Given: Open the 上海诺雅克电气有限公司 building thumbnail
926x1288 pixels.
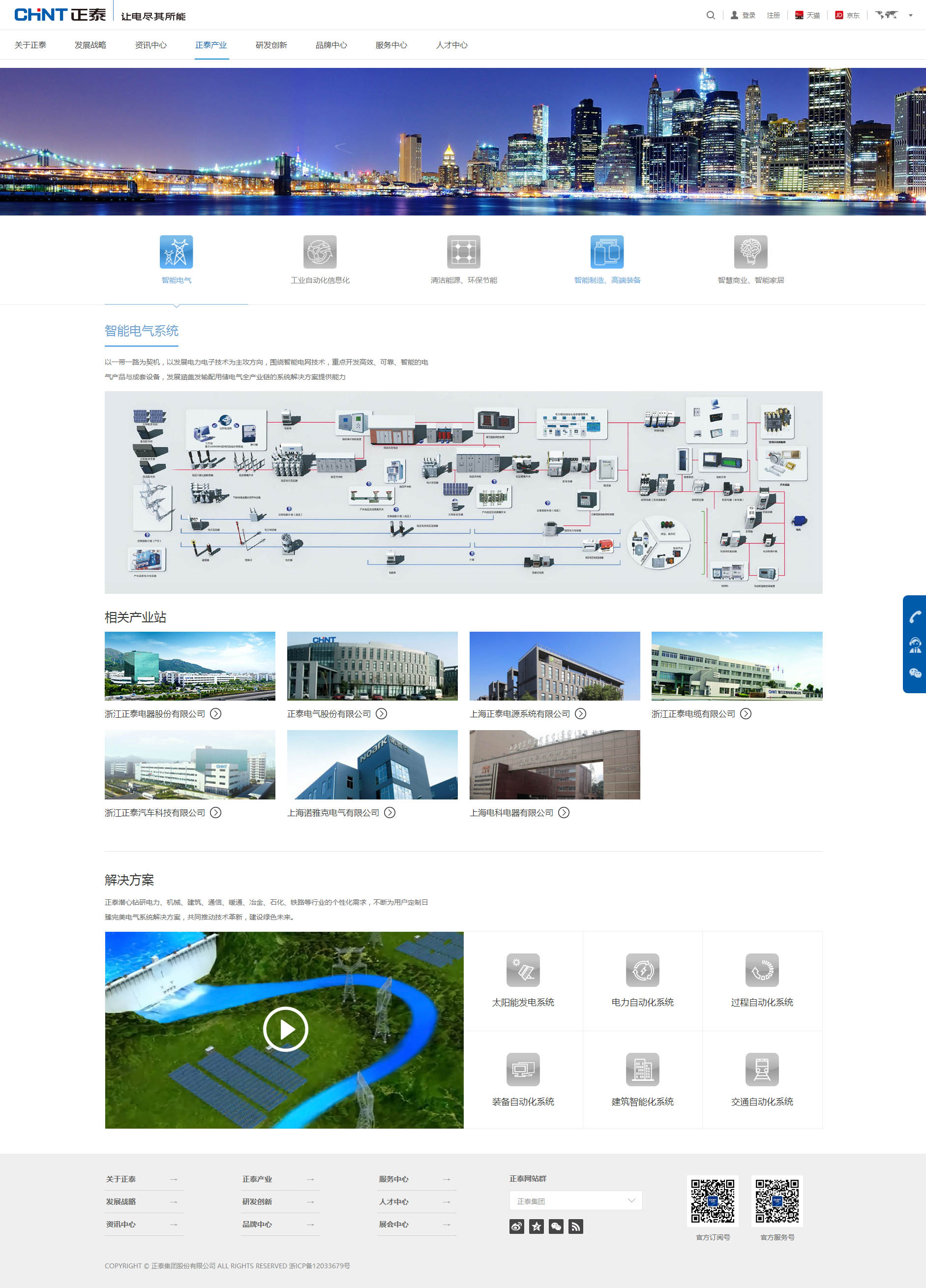Looking at the screenshot, I should point(372,765).
